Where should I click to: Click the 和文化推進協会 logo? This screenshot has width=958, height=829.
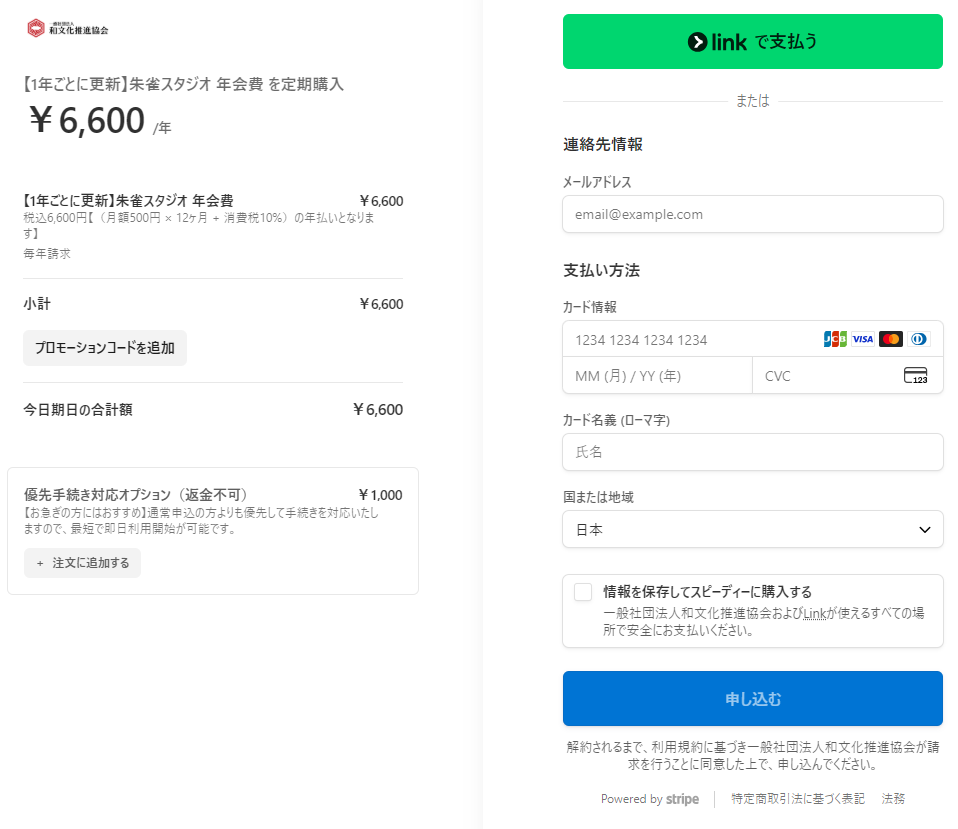tap(68, 29)
